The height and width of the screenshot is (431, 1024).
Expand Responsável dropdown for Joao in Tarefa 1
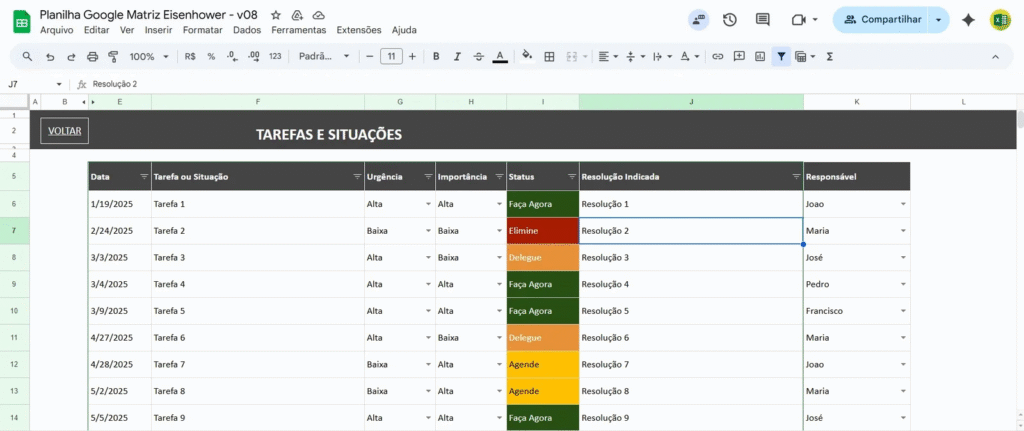[x=903, y=204]
